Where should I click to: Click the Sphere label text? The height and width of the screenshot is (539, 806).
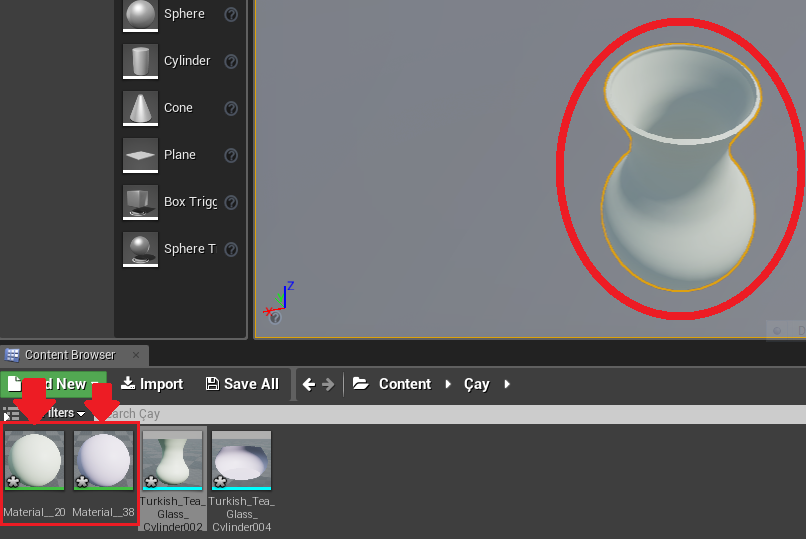click(184, 14)
